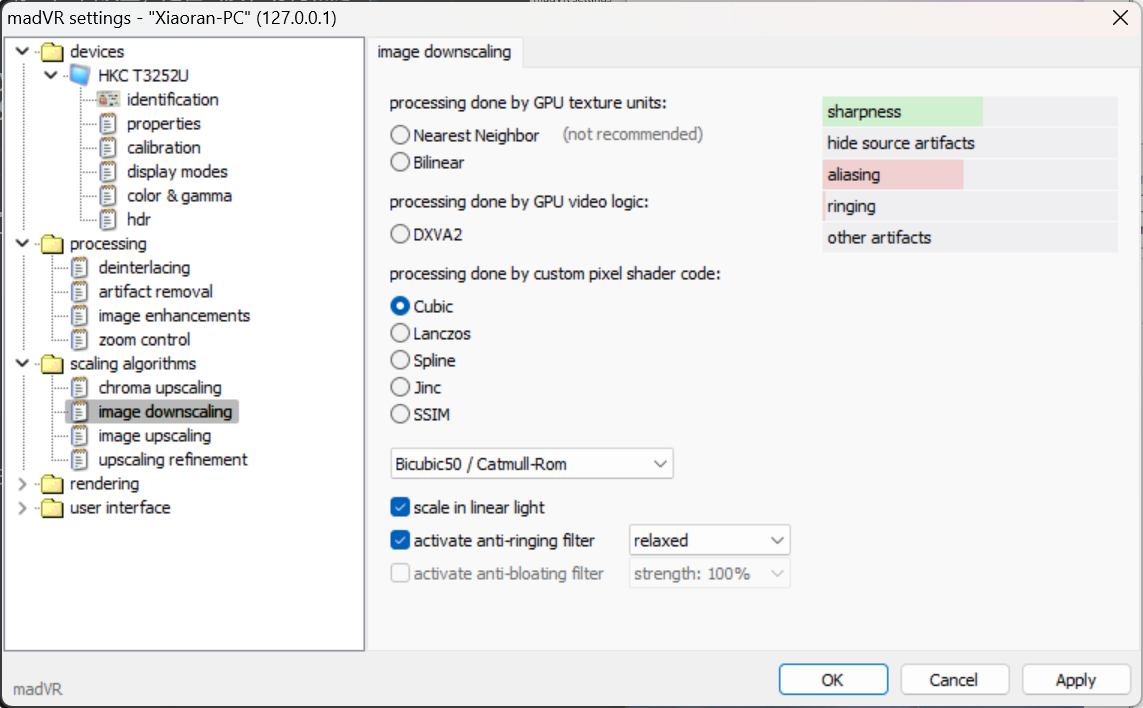
Task: Open the Bicubic50 / Catmull-Rom dropdown
Action: point(532,464)
